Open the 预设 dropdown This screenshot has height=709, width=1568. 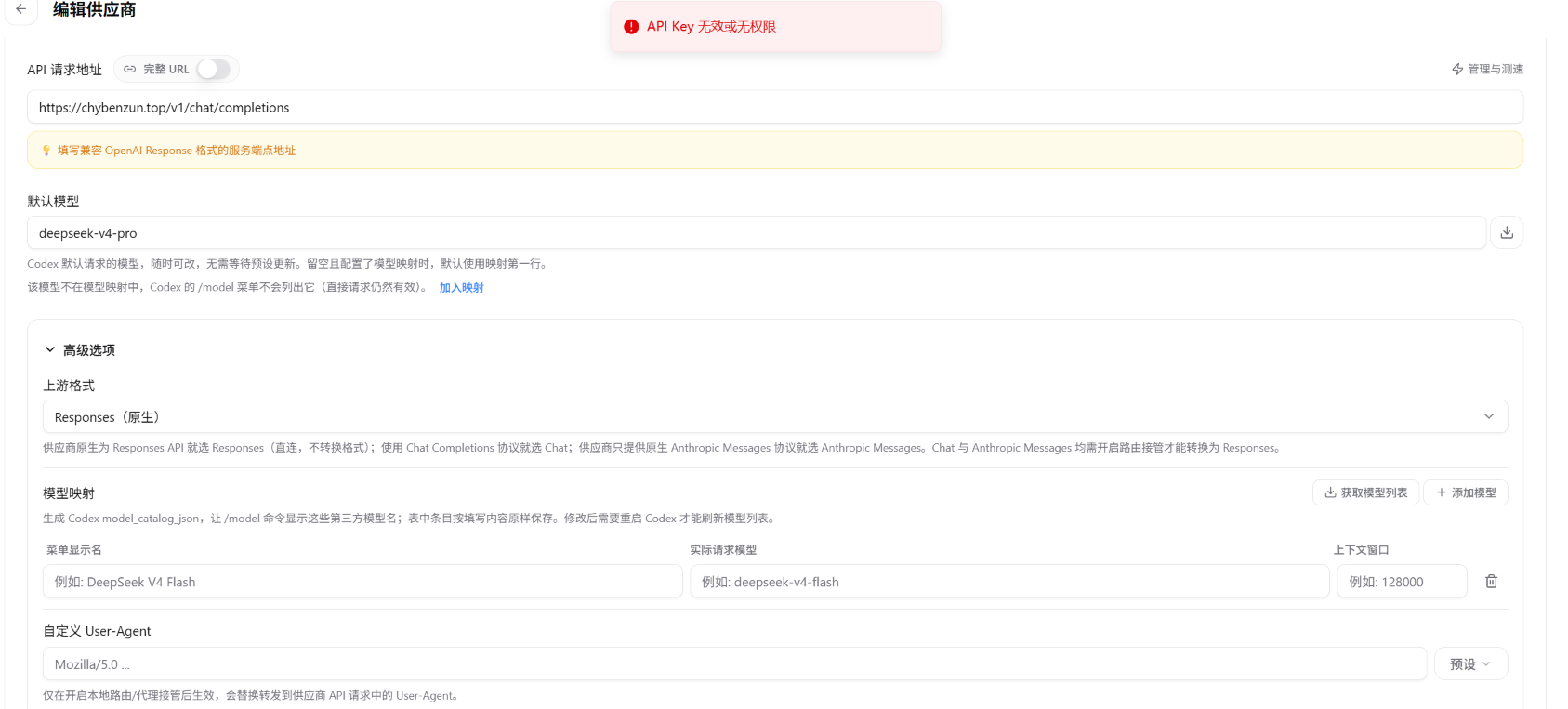click(1470, 664)
